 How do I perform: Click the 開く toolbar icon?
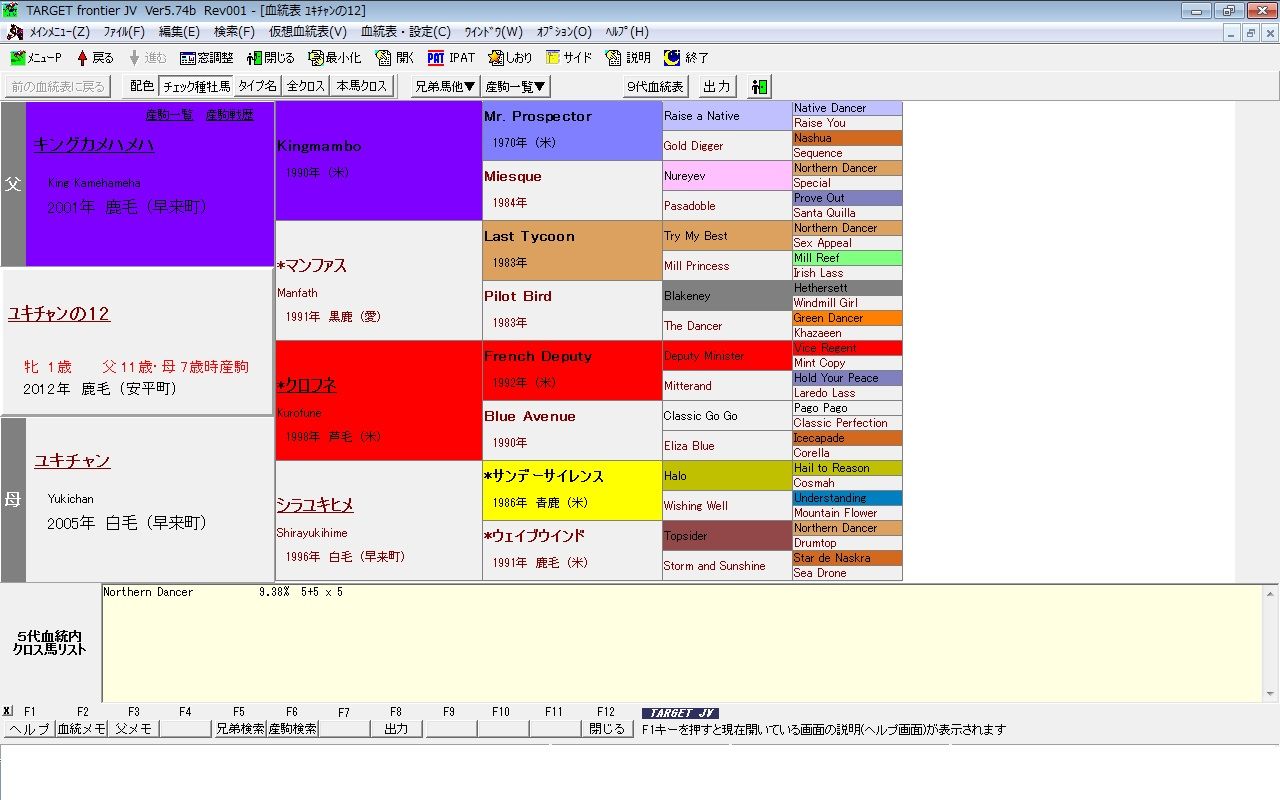[394, 58]
